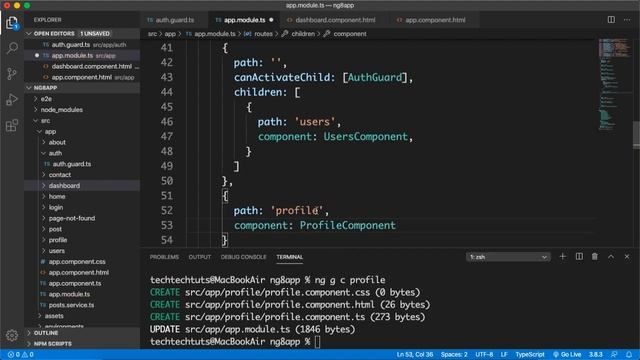Click the unsaved dot on app.module.ts tab
This screenshot has height=360, width=640.
[271, 20]
